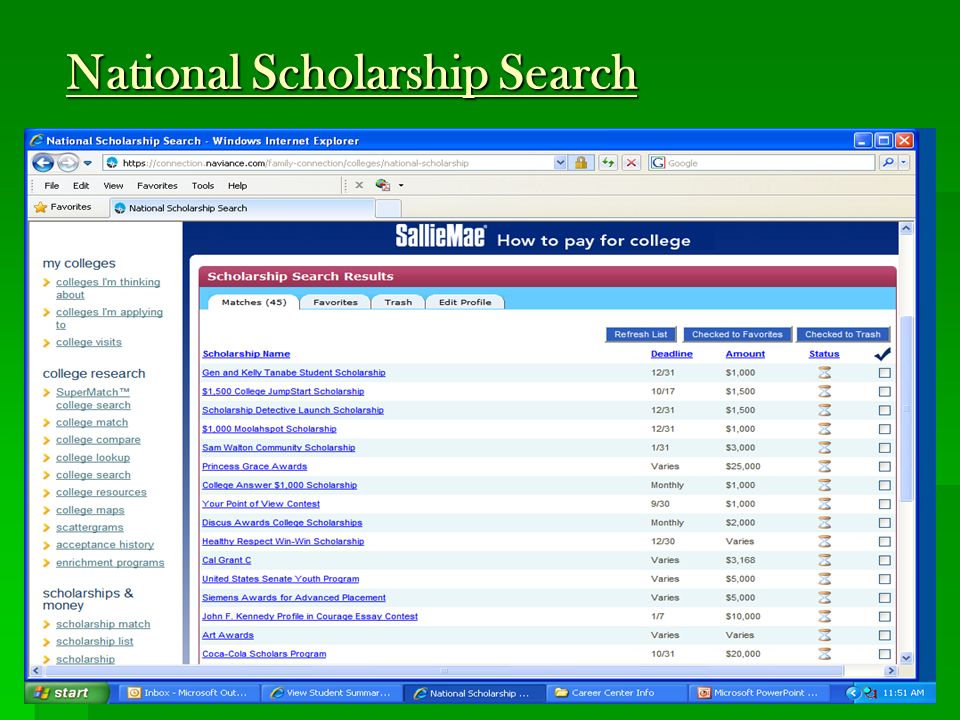Check the Your Point of View Contest box
Screen dimensions: 960x720
884,504
